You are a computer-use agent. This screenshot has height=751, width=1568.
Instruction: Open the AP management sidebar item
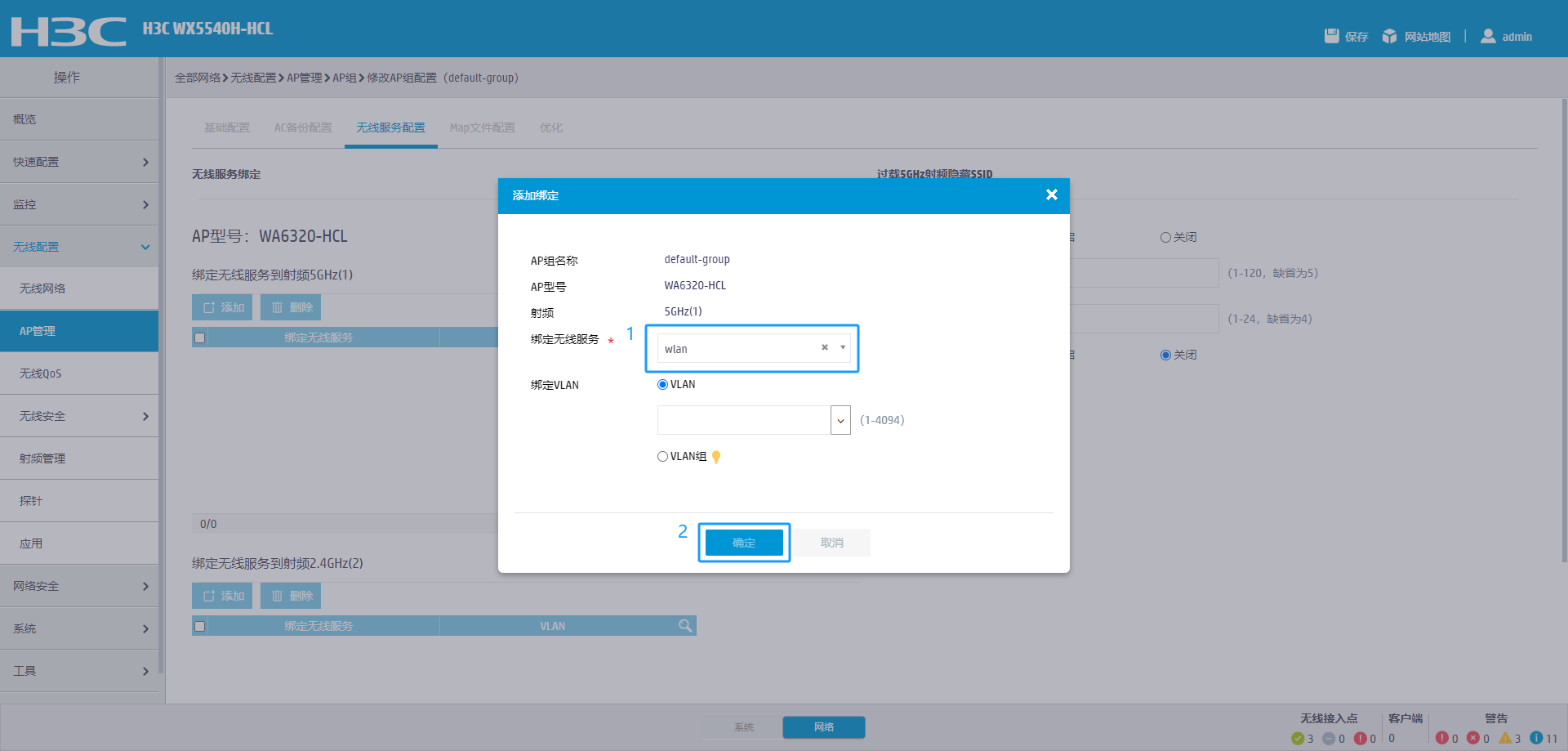(x=79, y=331)
